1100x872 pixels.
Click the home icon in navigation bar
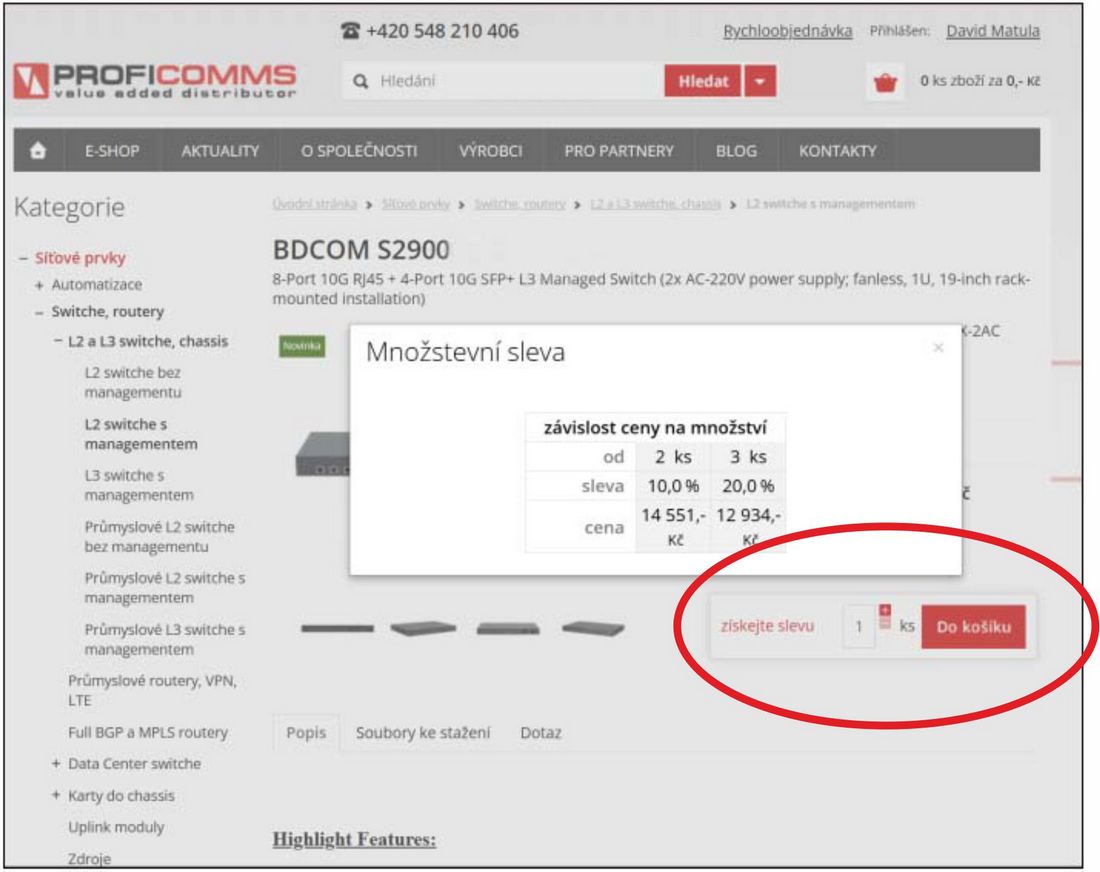tap(41, 151)
